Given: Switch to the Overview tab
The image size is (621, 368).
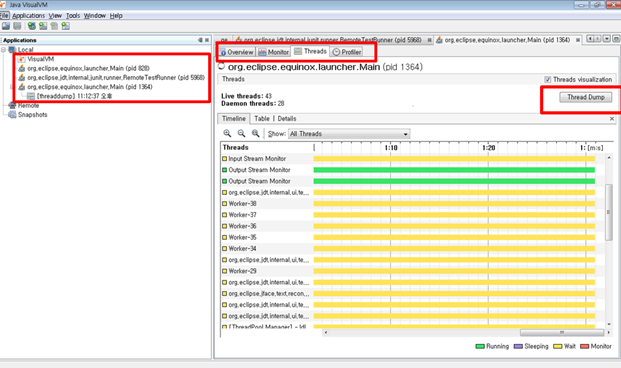Looking at the screenshot, I should coord(236,52).
